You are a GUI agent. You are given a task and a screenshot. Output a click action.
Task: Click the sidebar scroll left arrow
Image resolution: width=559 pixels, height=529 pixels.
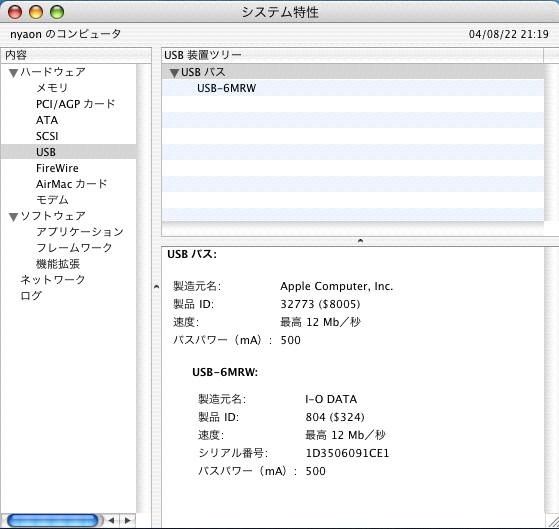112,520
